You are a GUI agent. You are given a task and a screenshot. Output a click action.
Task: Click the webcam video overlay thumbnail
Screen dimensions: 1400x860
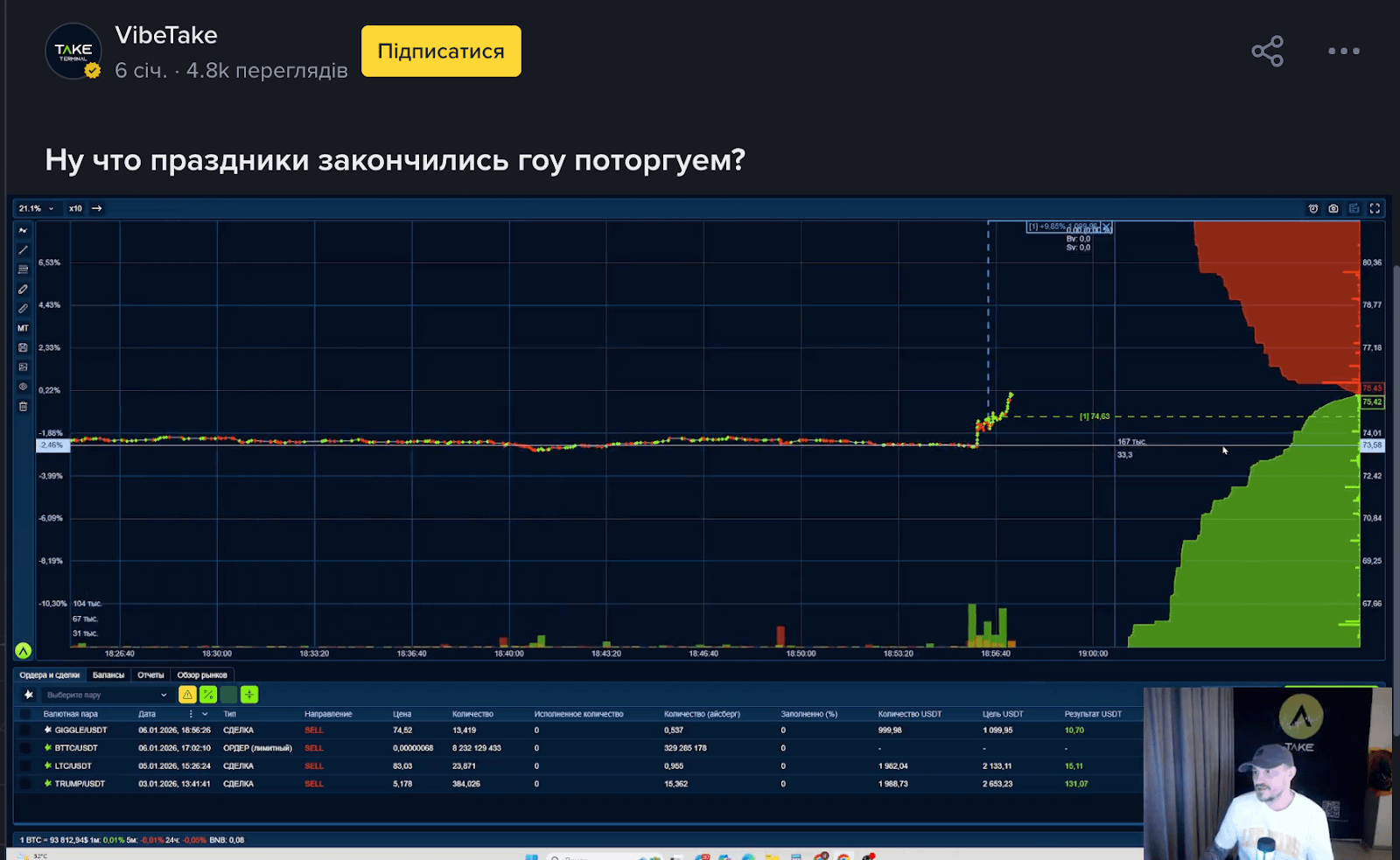pyautogui.click(x=1267, y=773)
